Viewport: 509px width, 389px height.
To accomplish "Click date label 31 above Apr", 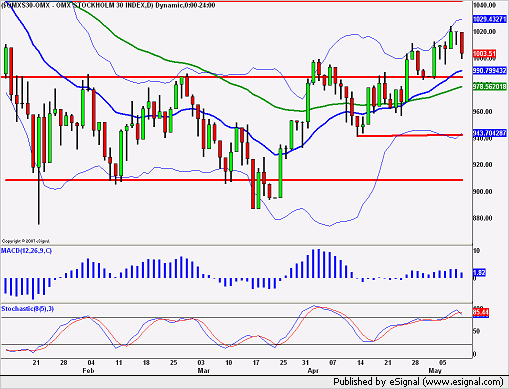I will point(305,363).
